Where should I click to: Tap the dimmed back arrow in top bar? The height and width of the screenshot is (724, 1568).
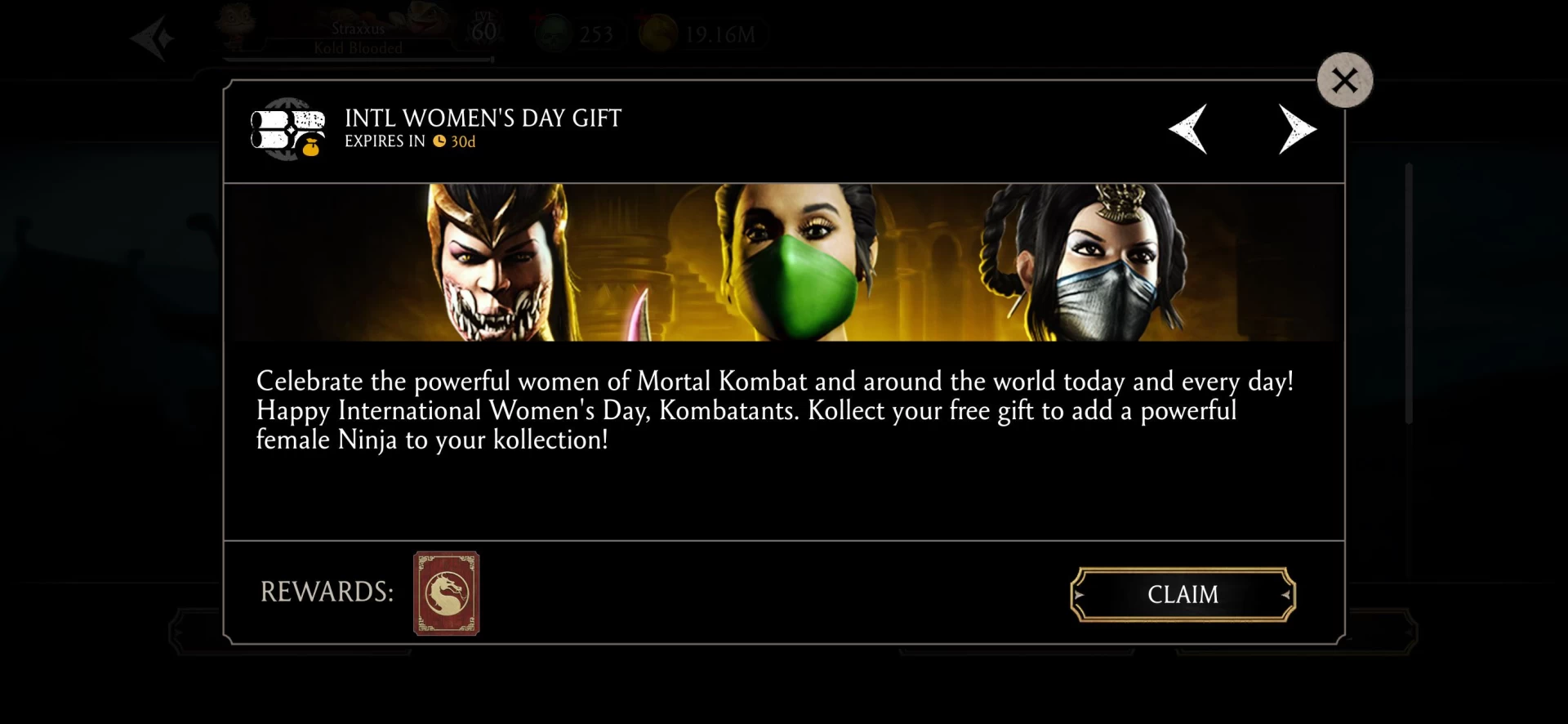[x=153, y=38]
